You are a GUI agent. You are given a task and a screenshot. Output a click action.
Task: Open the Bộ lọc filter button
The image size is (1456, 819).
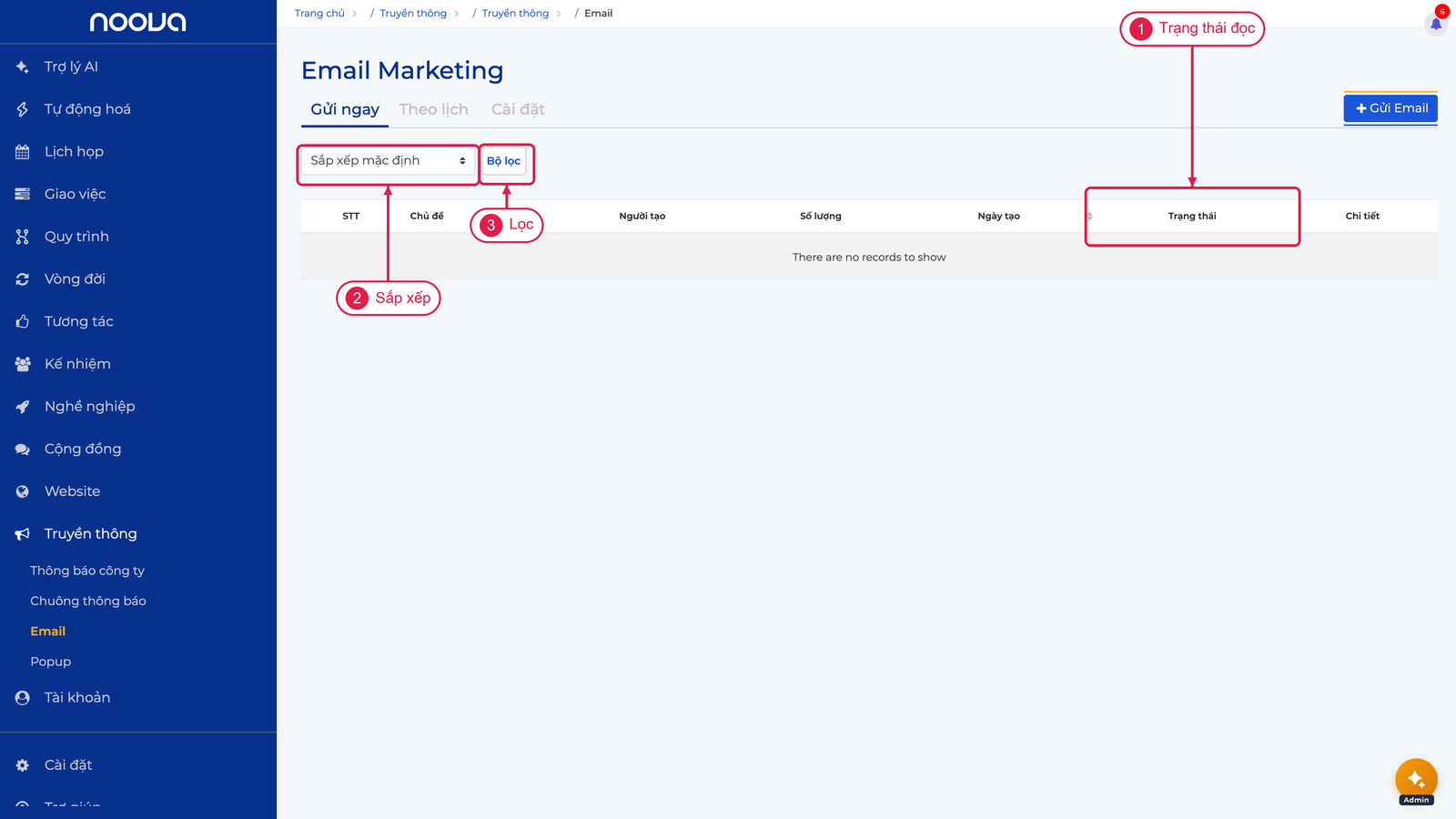point(503,161)
